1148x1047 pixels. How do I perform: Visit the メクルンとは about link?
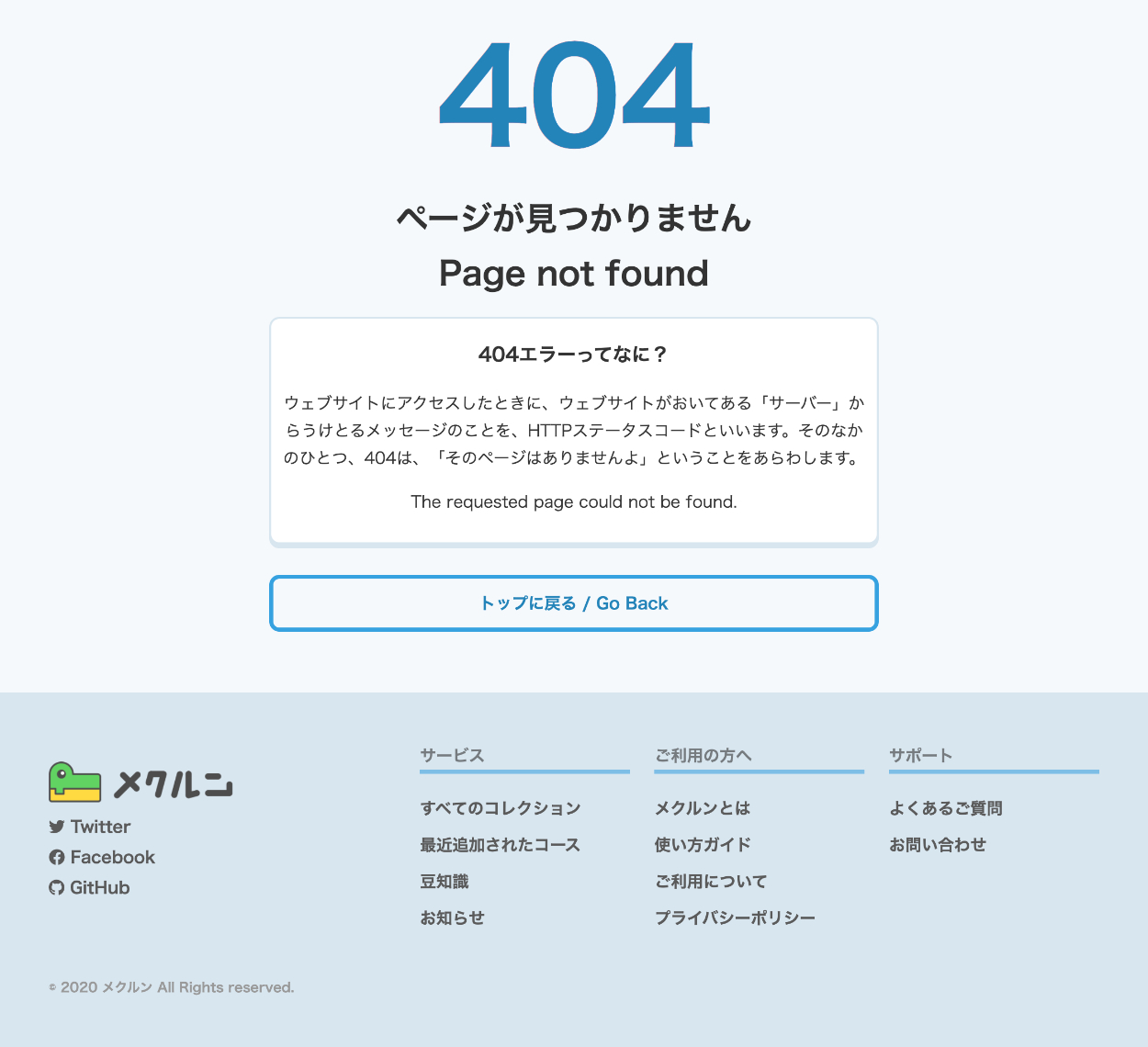(x=703, y=808)
